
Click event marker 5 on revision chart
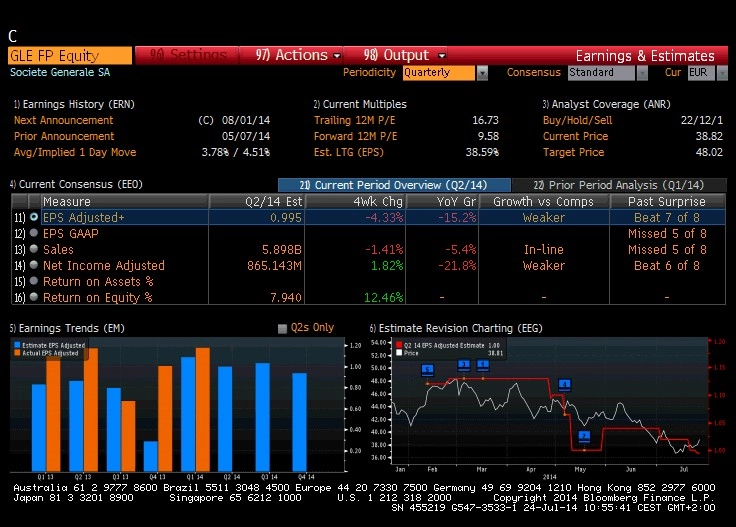[427, 370]
